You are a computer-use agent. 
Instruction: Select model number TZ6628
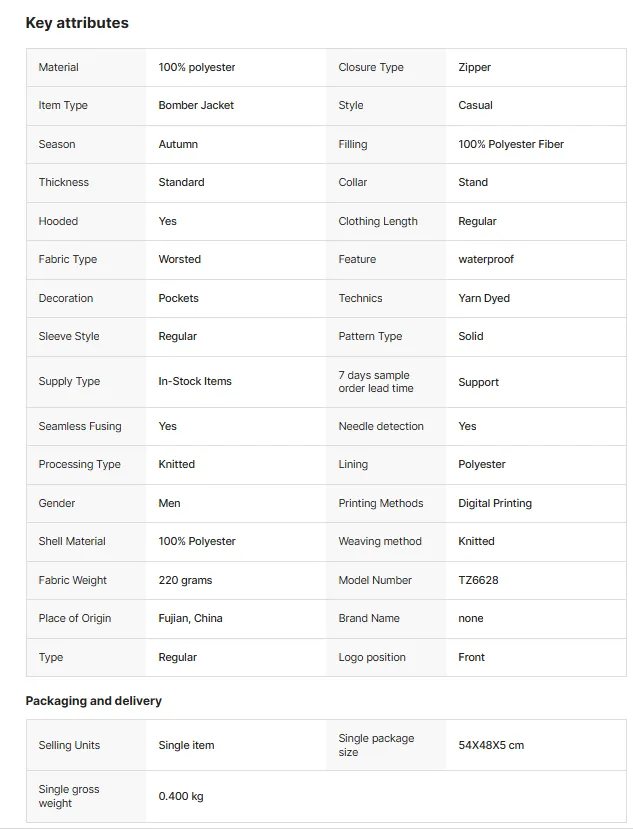(478, 580)
